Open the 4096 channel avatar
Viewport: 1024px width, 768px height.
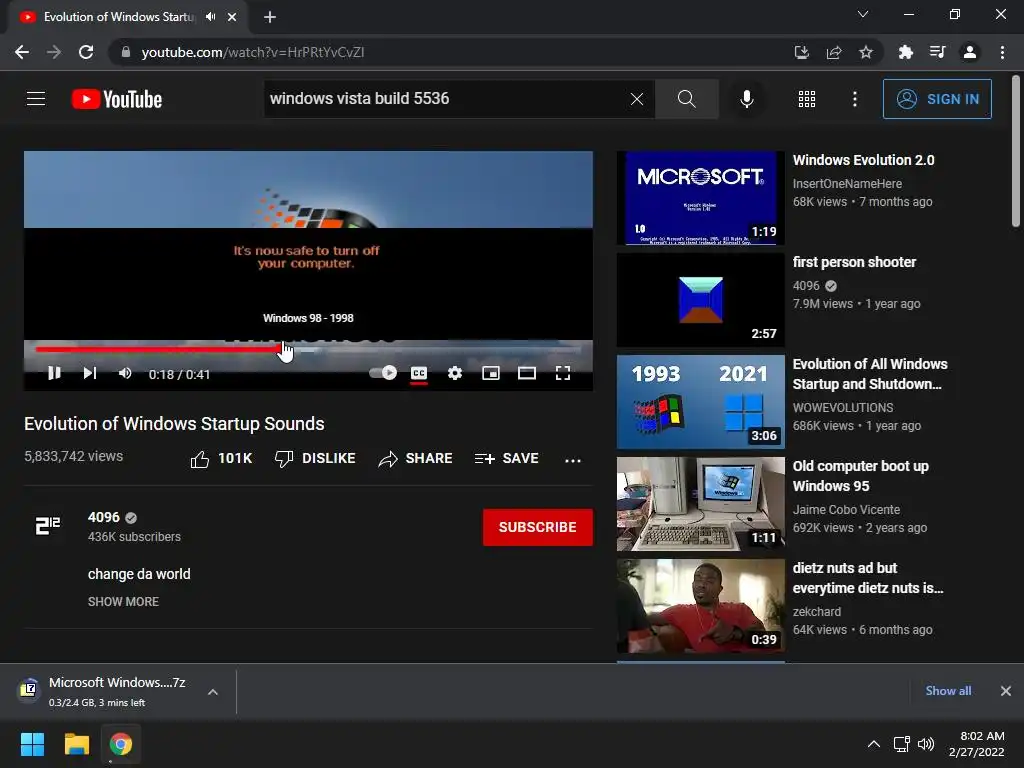(48, 526)
